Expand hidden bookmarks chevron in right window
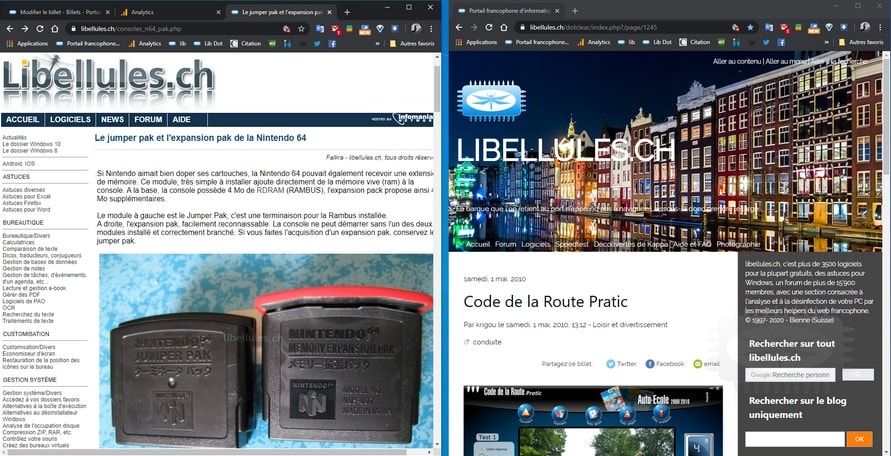The width and height of the screenshot is (891, 456). [x=826, y=42]
